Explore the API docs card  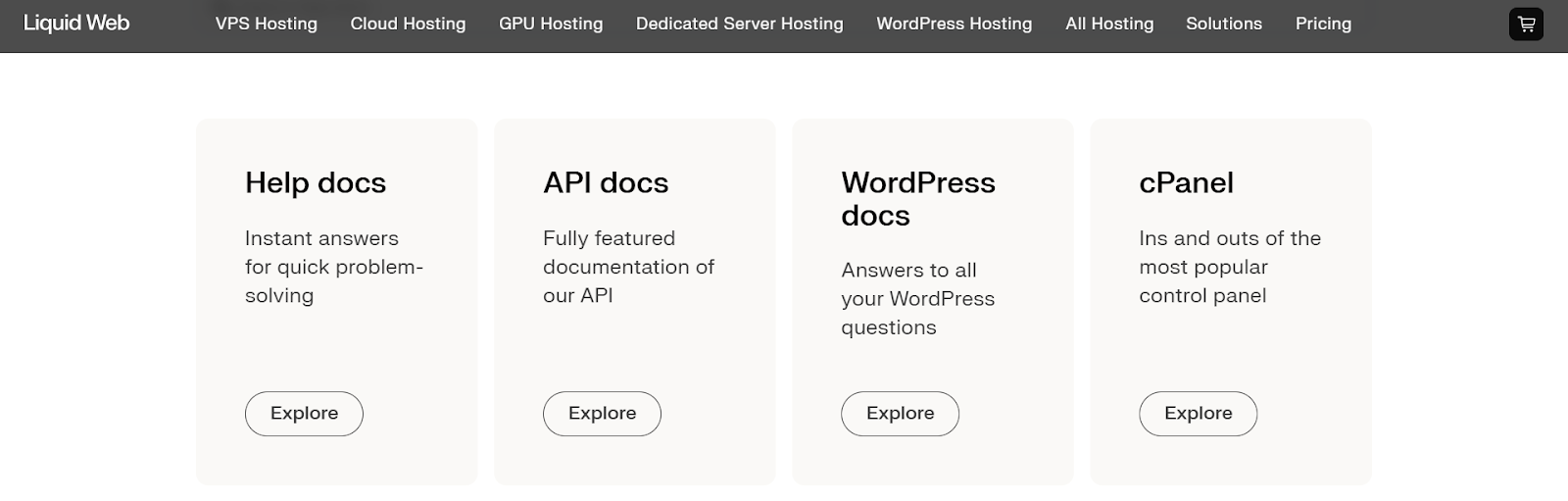pyautogui.click(x=602, y=414)
